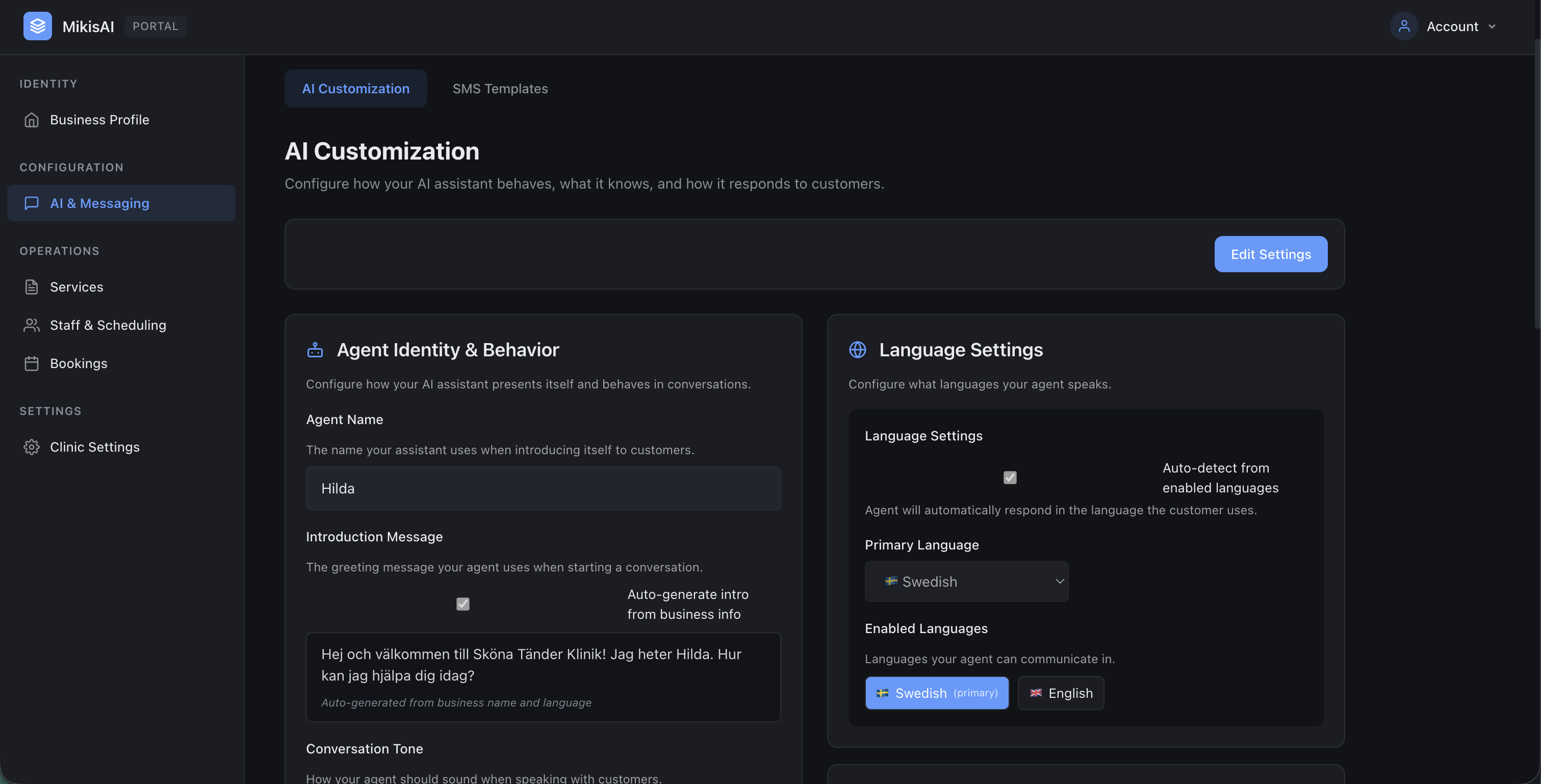Click 'Auto-generated from business name and language' note
The image size is (1541, 784).
pos(456,702)
